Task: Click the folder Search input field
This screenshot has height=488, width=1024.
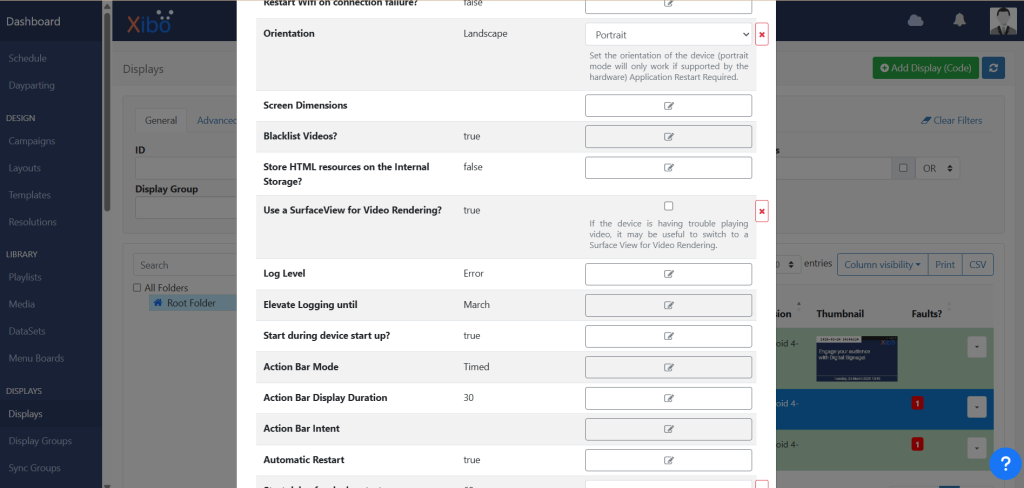Action: click(185, 265)
